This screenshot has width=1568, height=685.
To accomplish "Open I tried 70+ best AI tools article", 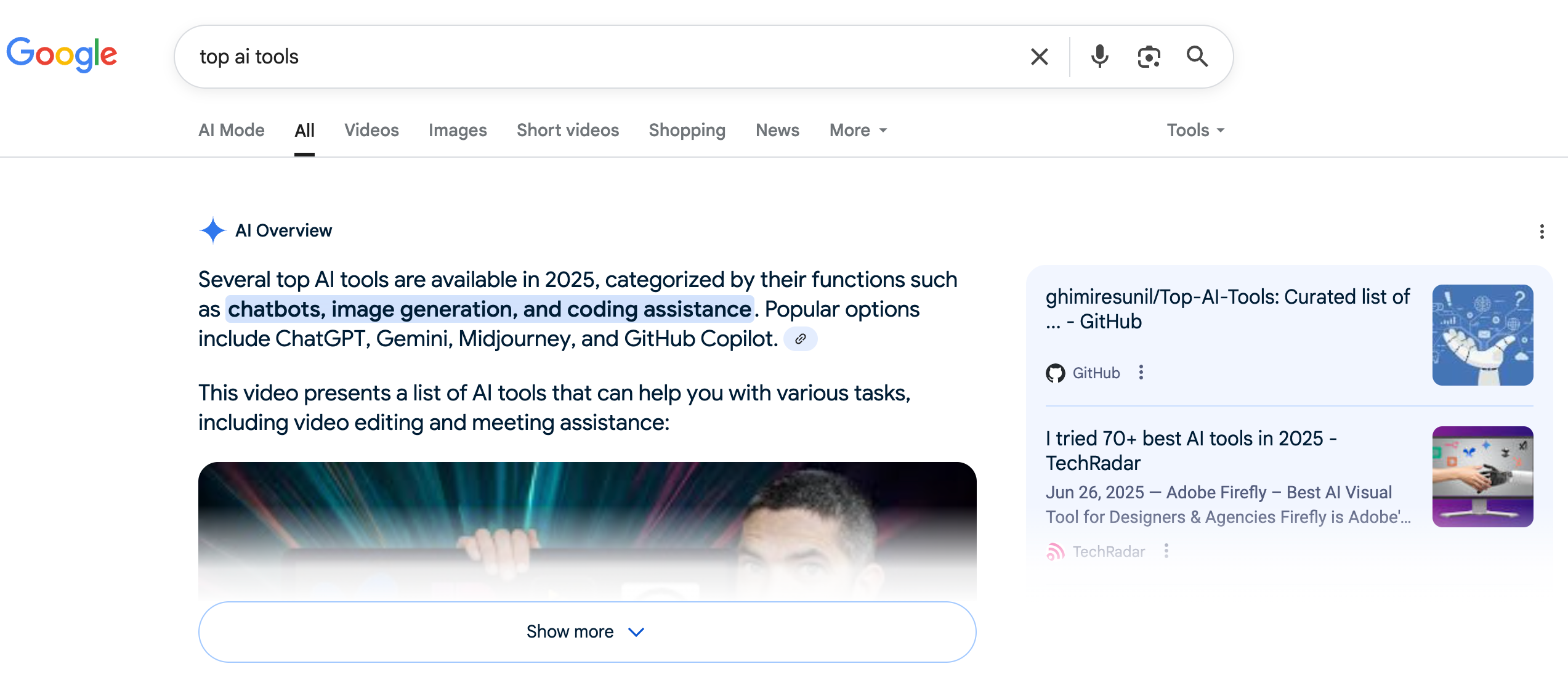I will [1191, 451].
